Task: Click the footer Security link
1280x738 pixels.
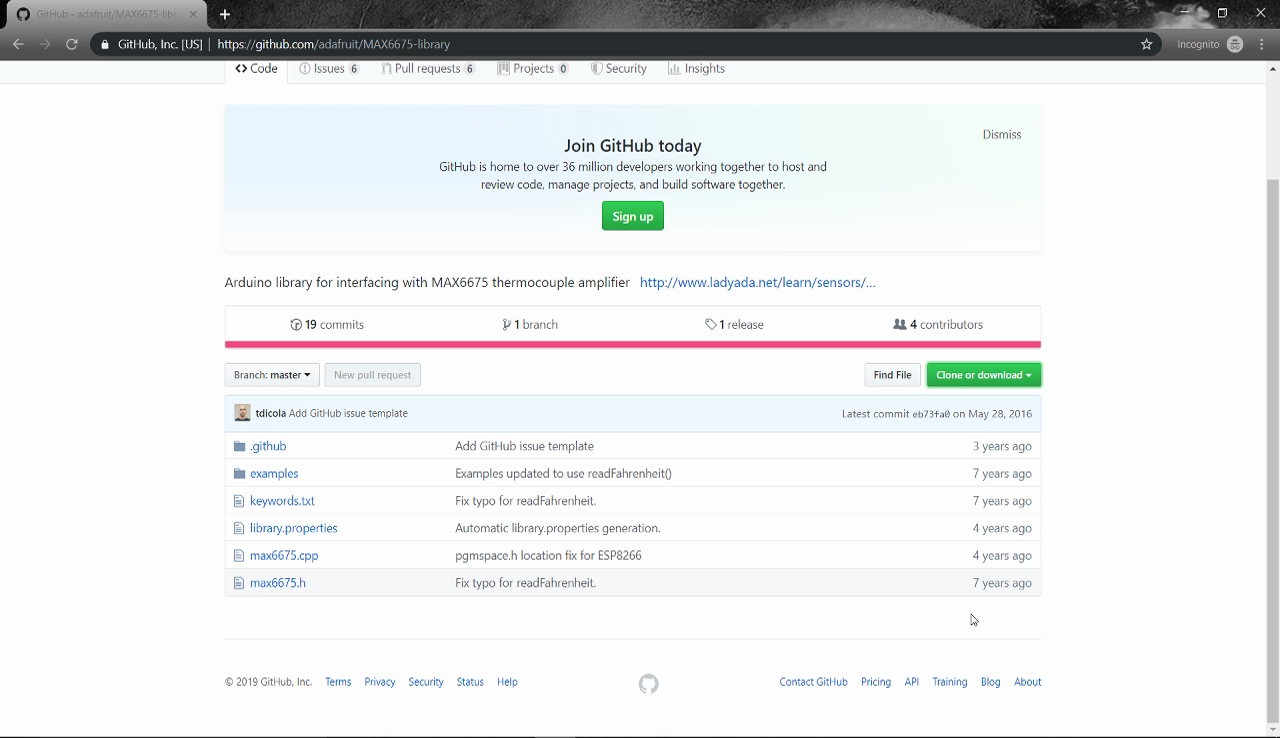Action: (426, 682)
